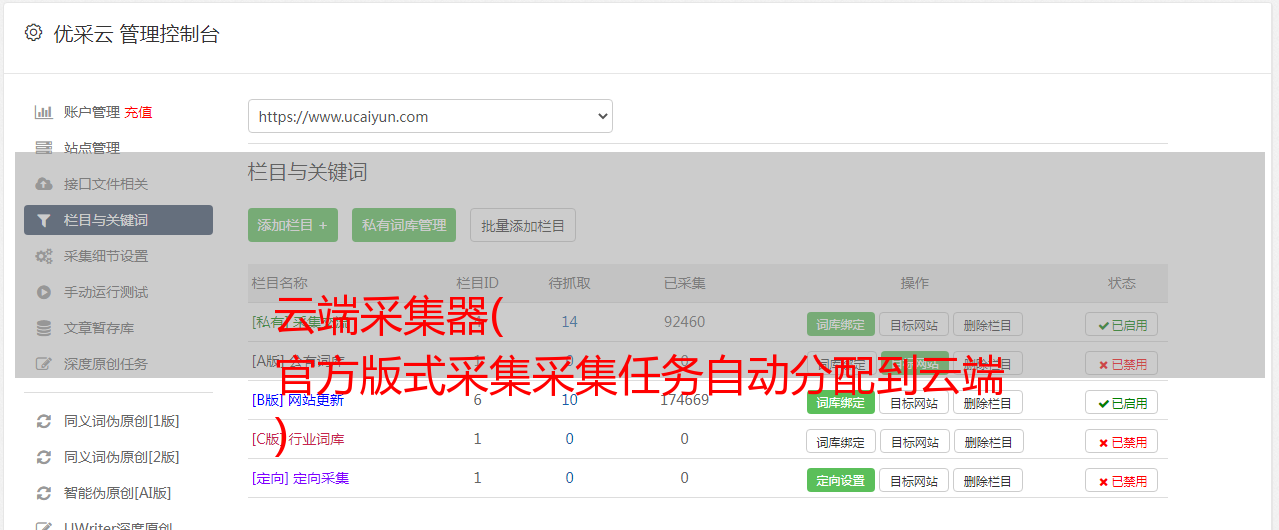Viewport: 1279px width, 530px height.
Task: Click the 状态 column header
Action: [x=1121, y=283]
